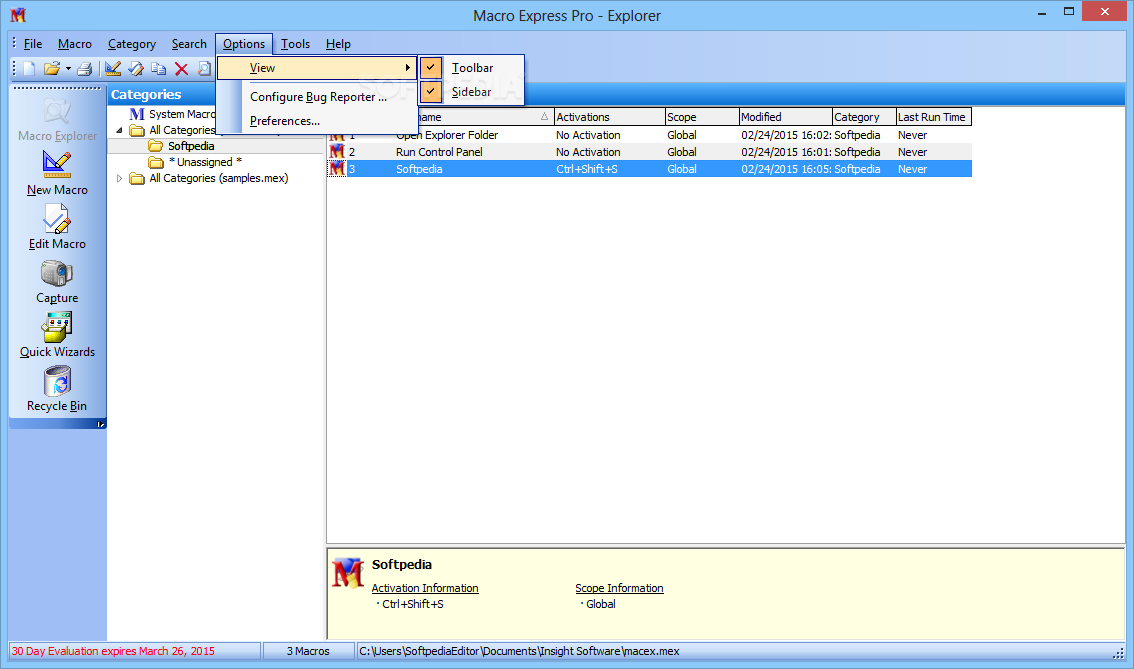Open the Help menu
Viewport: 1134px width, 669px height.
(x=338, y=44)
